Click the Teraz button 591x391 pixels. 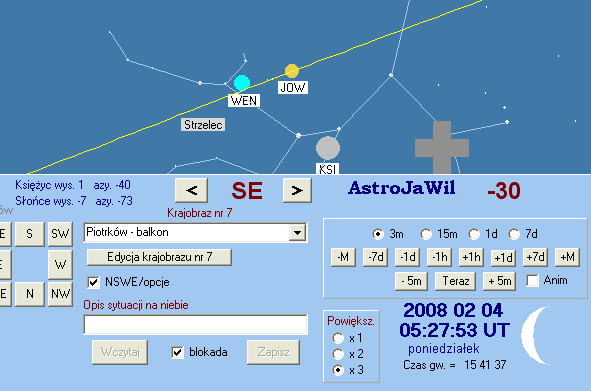tap(455, 281)
